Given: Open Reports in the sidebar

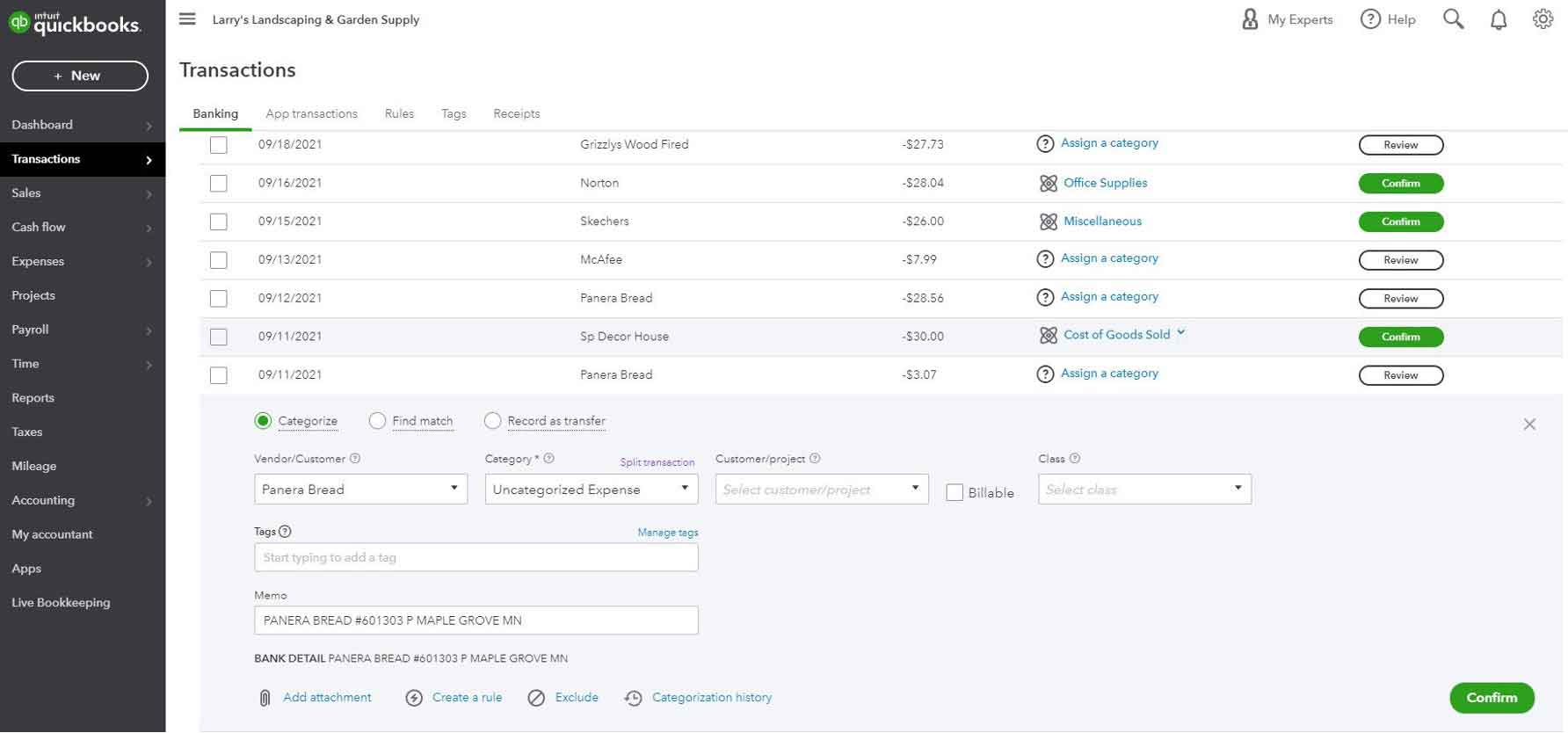Looking at the screenshot, I should pos(33,397).
